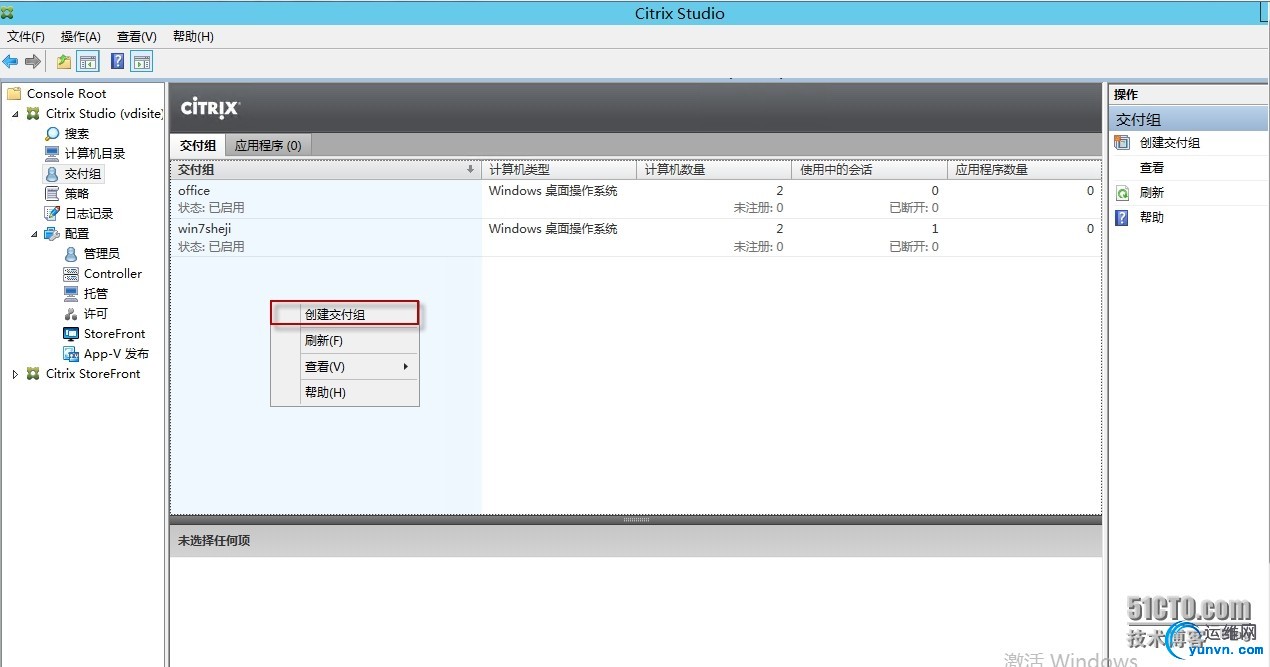Open the 日志记录 icon in the tree
Image resolution: width=1270 pixels, height=667 pixels.
coord(52,213)
